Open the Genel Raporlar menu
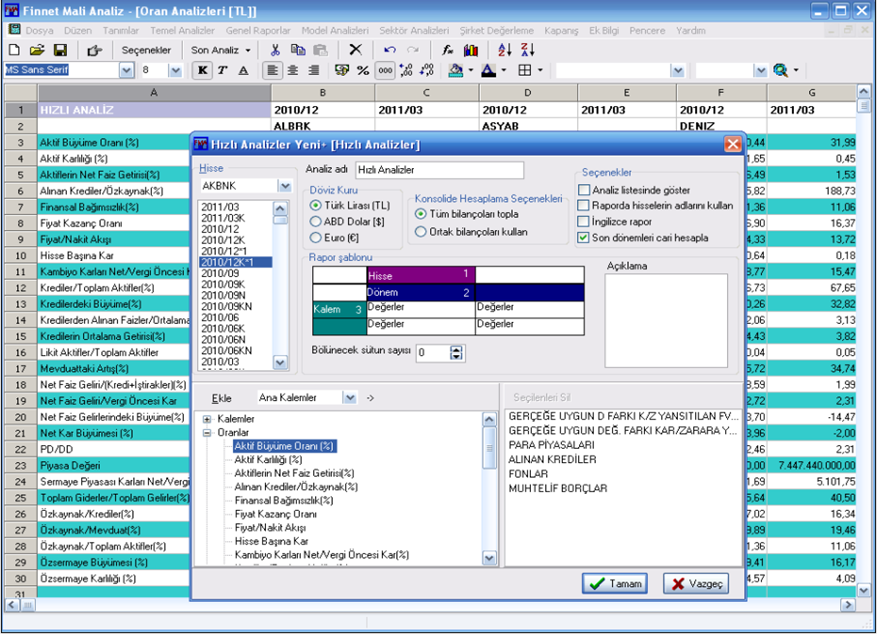The height and width of the screenshot is (634, 877). tap(258, 31)
